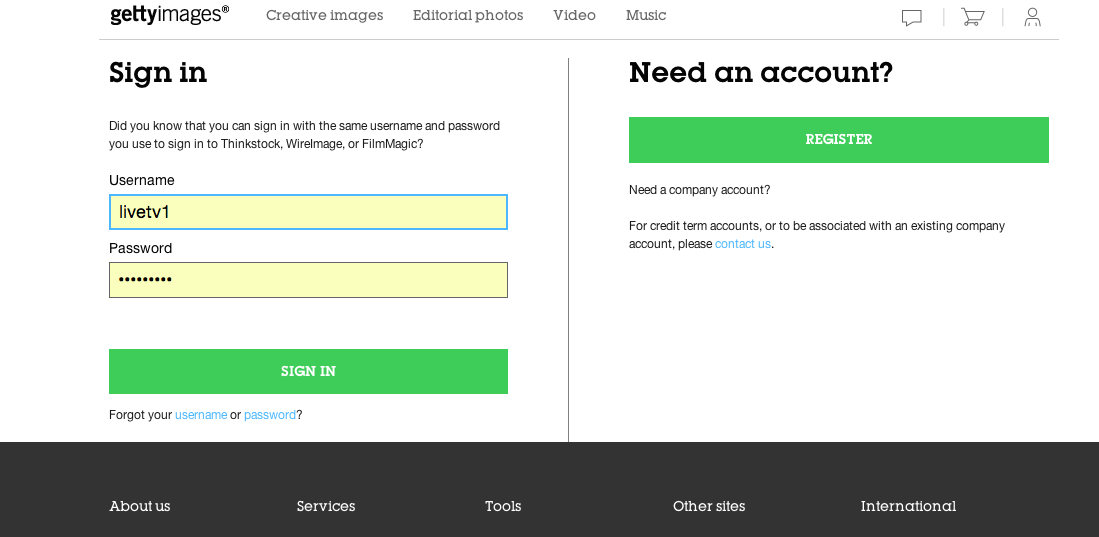
Task: Follow the forgot password link
Action: tap(270, 415)
